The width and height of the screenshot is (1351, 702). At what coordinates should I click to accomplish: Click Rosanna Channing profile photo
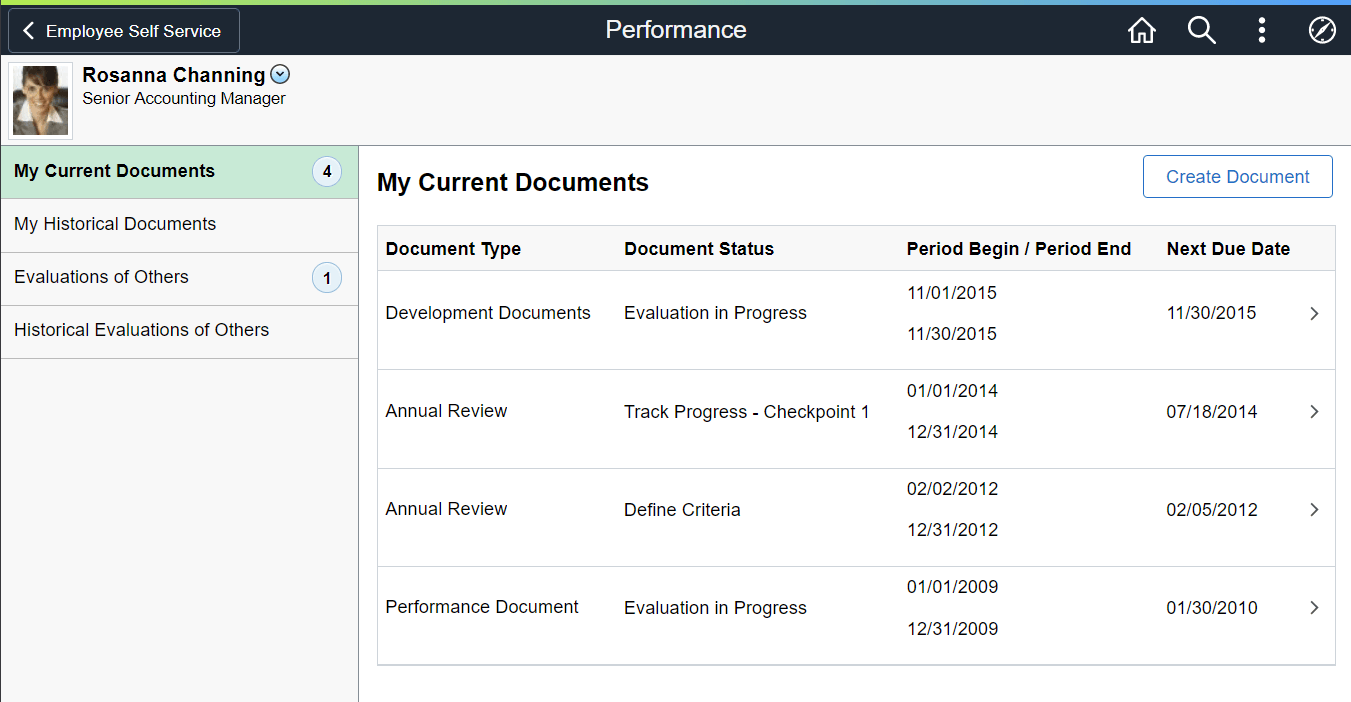pyautogui.click(x=41, y=100)
